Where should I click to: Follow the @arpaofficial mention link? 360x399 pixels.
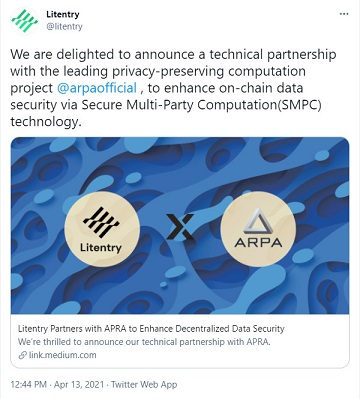coord(97,88)
